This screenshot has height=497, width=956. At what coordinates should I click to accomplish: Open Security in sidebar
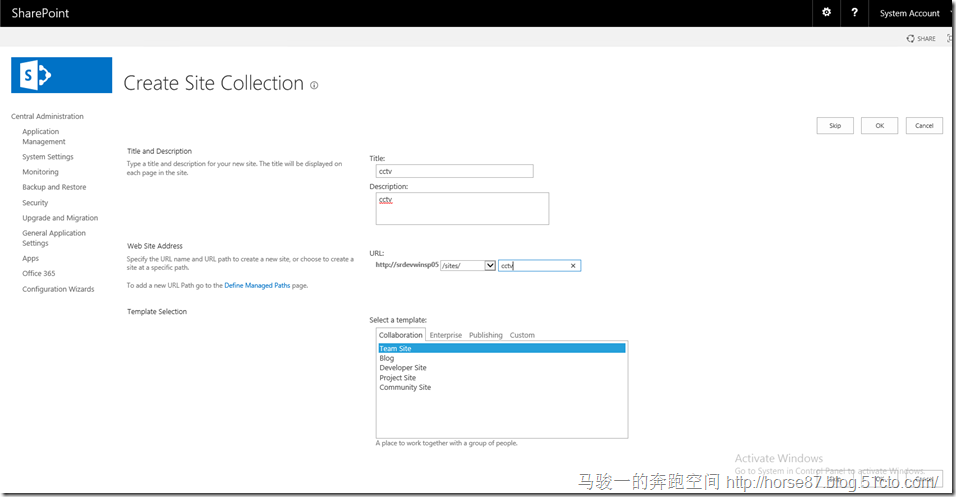(35, 202)
